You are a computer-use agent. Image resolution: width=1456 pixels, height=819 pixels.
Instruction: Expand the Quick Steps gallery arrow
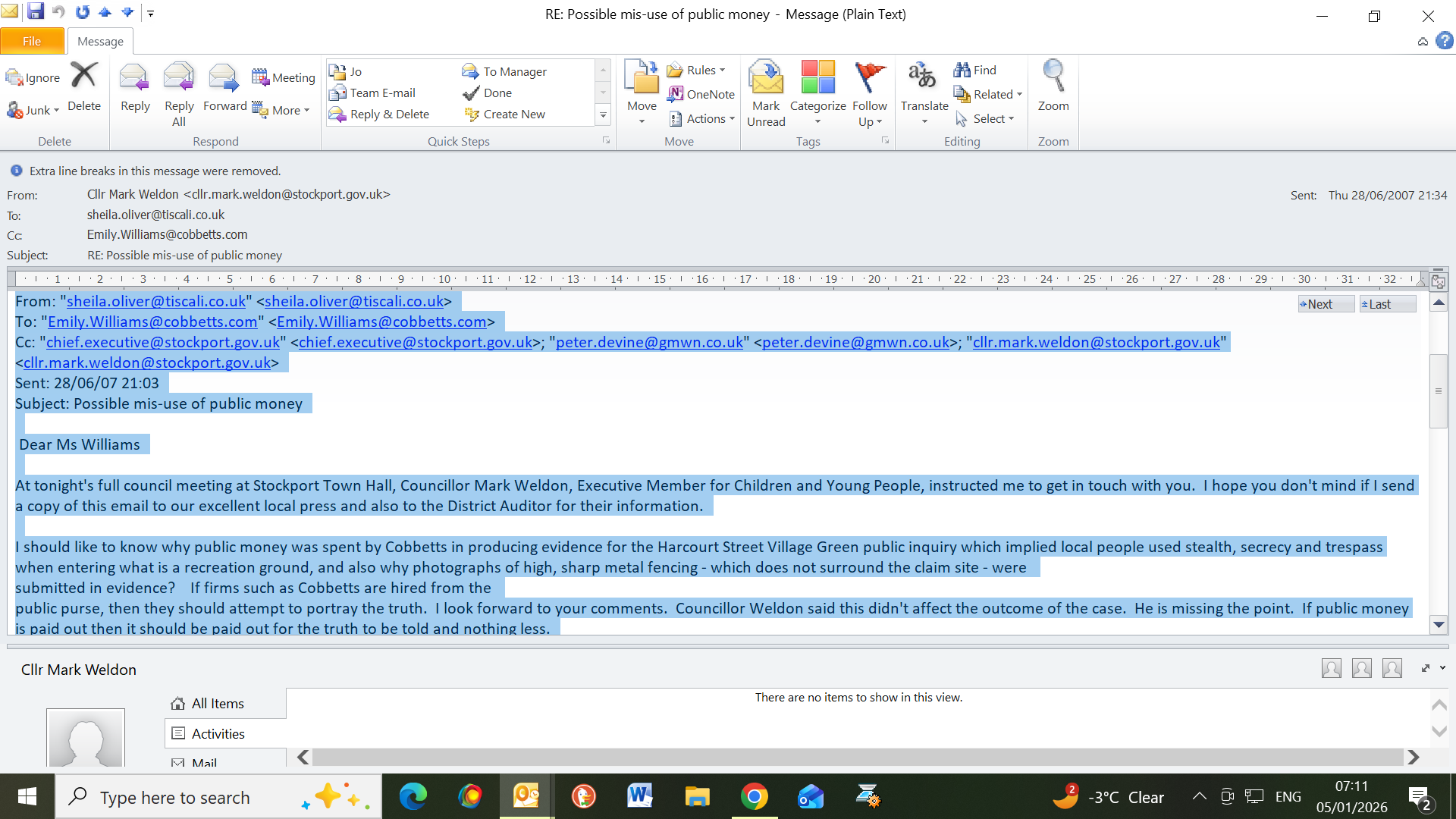click(x=603, y=115)
